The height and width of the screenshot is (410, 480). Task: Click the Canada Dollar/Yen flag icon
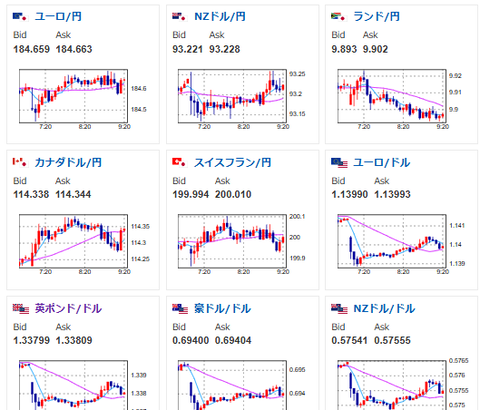pos(20,162)
